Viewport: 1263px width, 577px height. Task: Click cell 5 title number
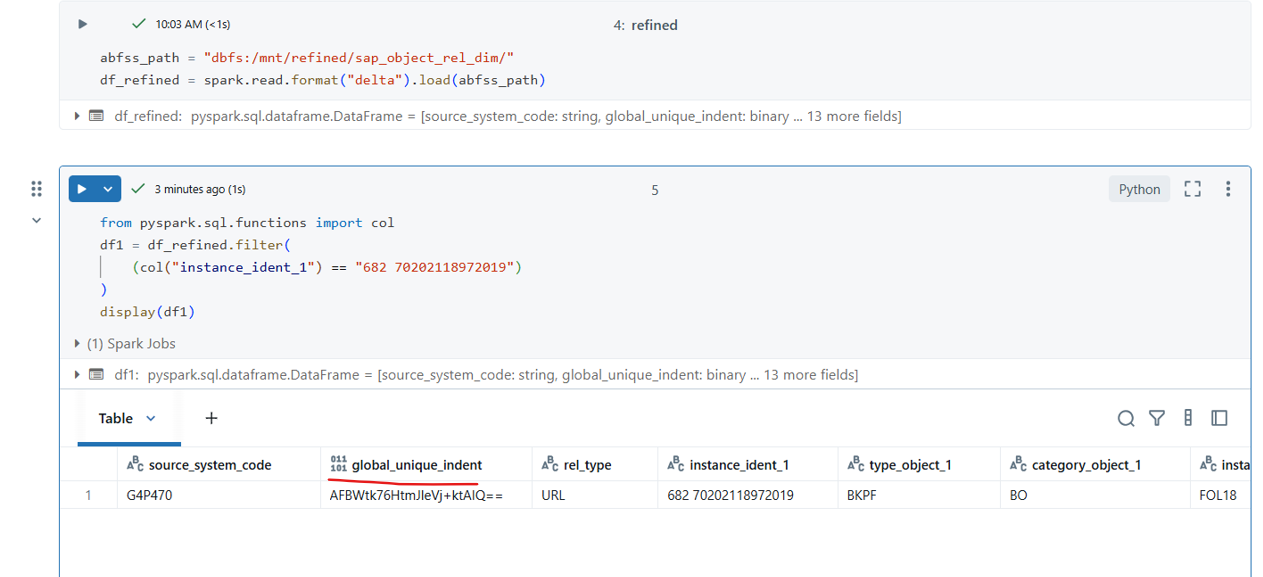point(655,190)
